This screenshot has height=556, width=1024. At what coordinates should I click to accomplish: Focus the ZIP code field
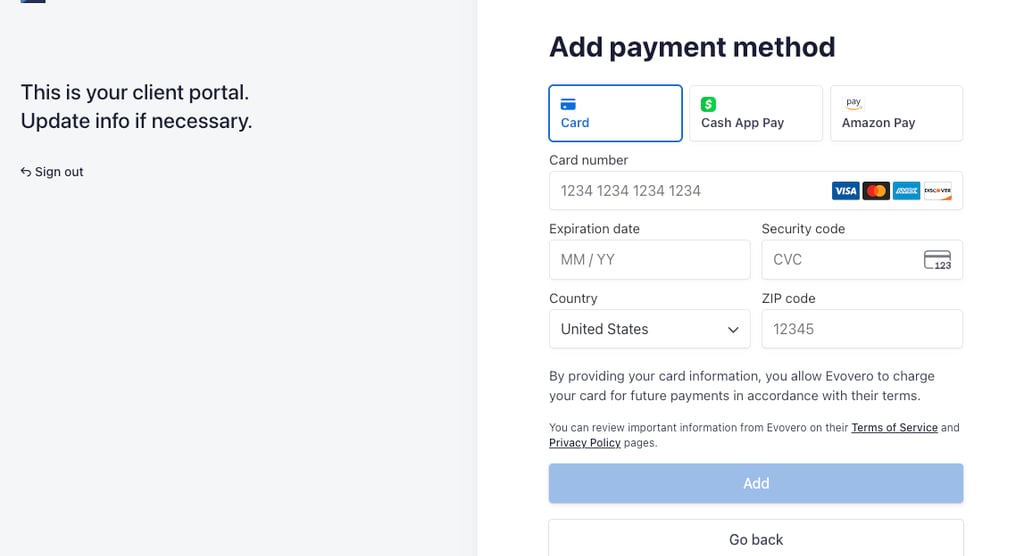coord(861,329)
